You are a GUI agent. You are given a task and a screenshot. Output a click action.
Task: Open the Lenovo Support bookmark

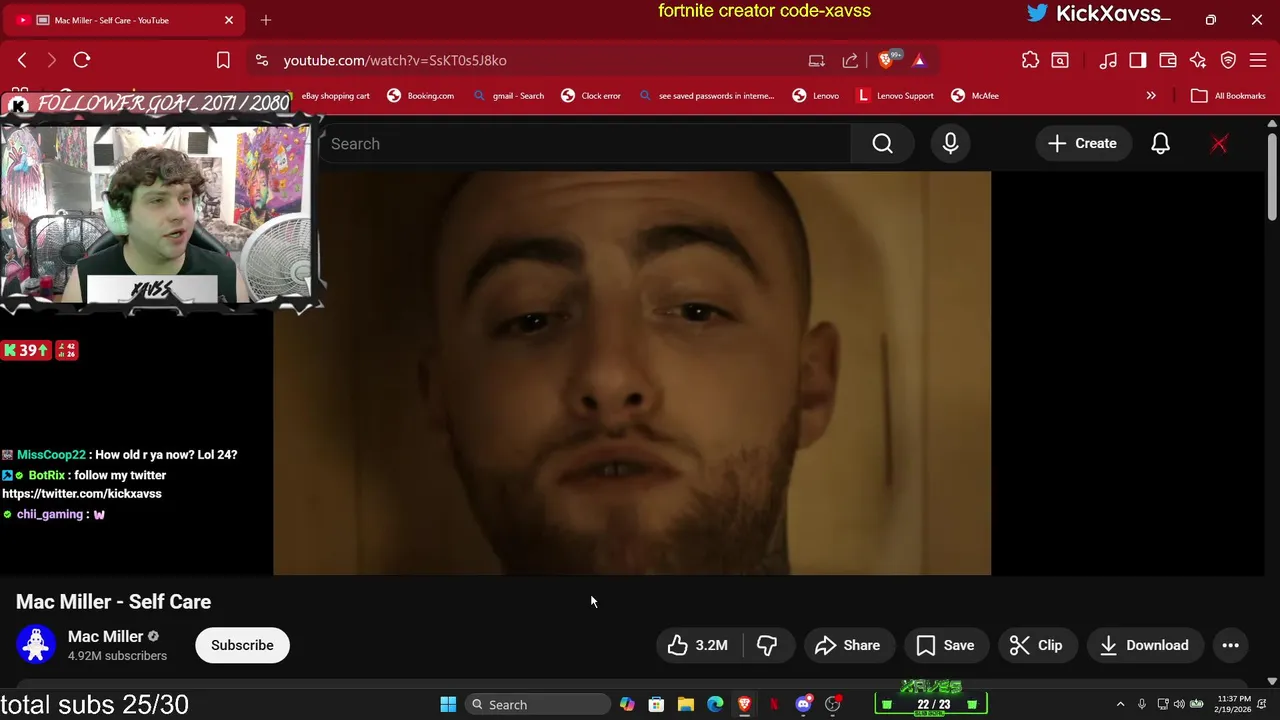pos(896,96)
